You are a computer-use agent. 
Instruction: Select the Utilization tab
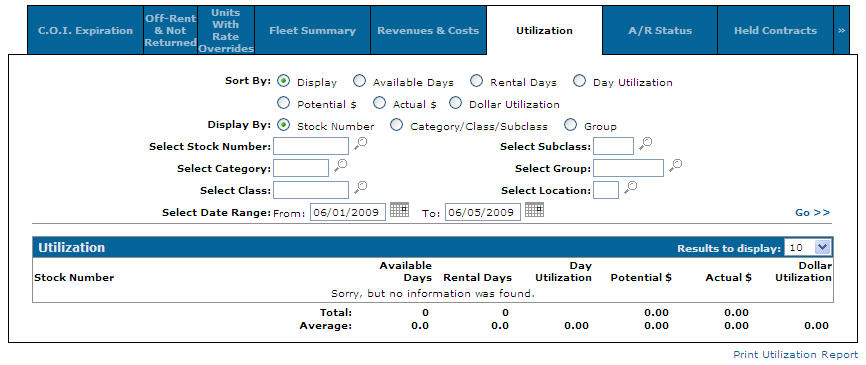coord(545,30)
